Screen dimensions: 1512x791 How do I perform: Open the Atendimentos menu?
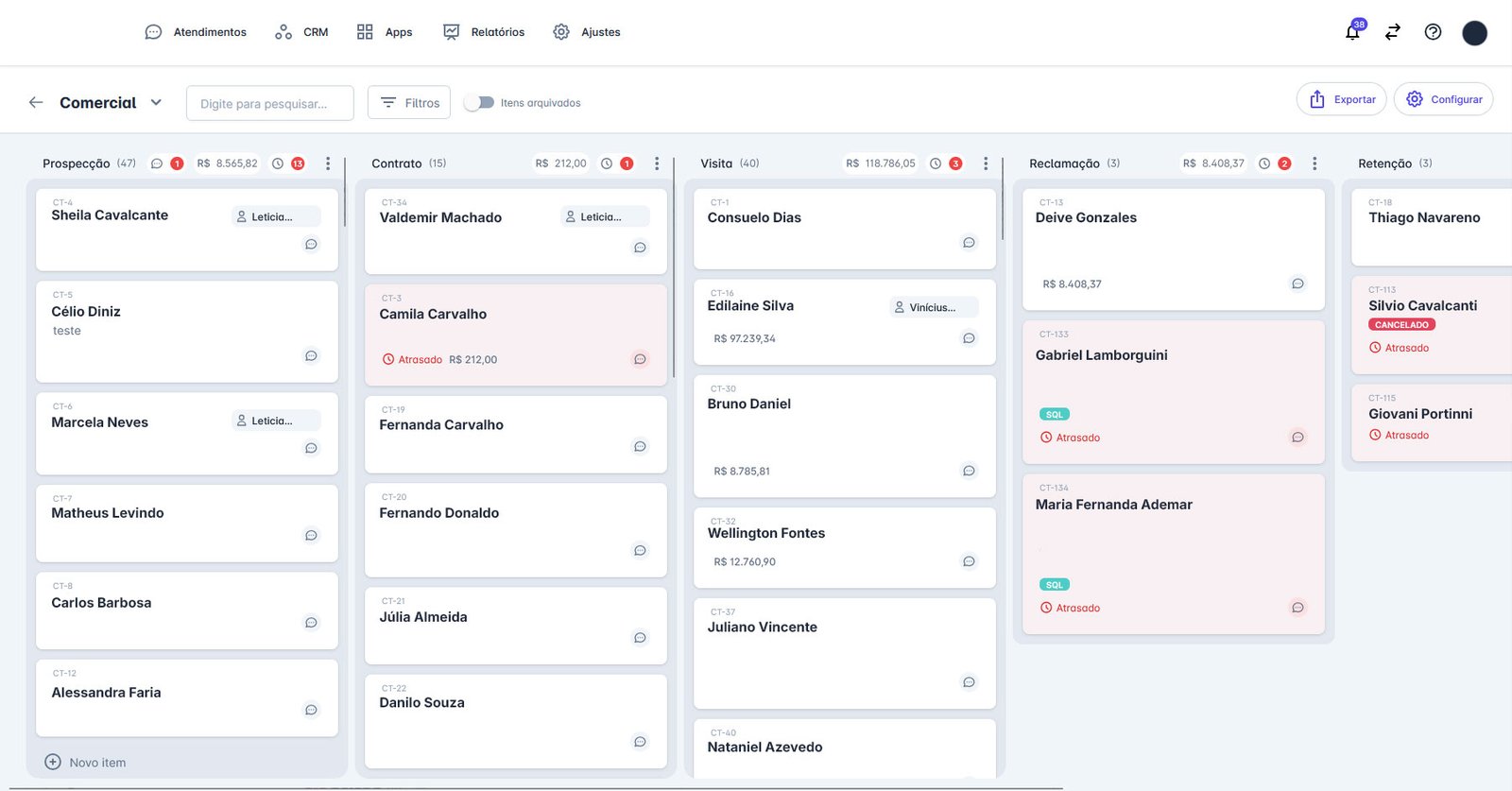[196, 32]
